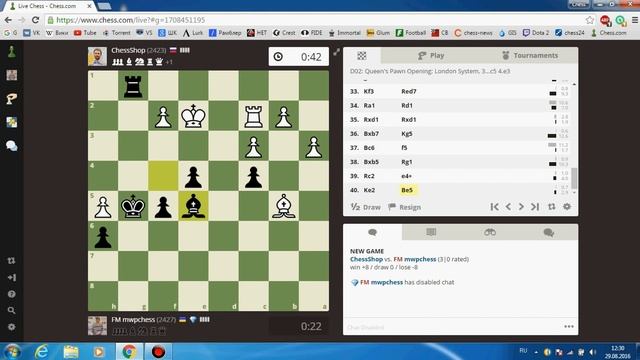Open the Dota 2 bookmark
Image resolution: width=640 pixels, height=360 pixels.
[x=536, y=33]
